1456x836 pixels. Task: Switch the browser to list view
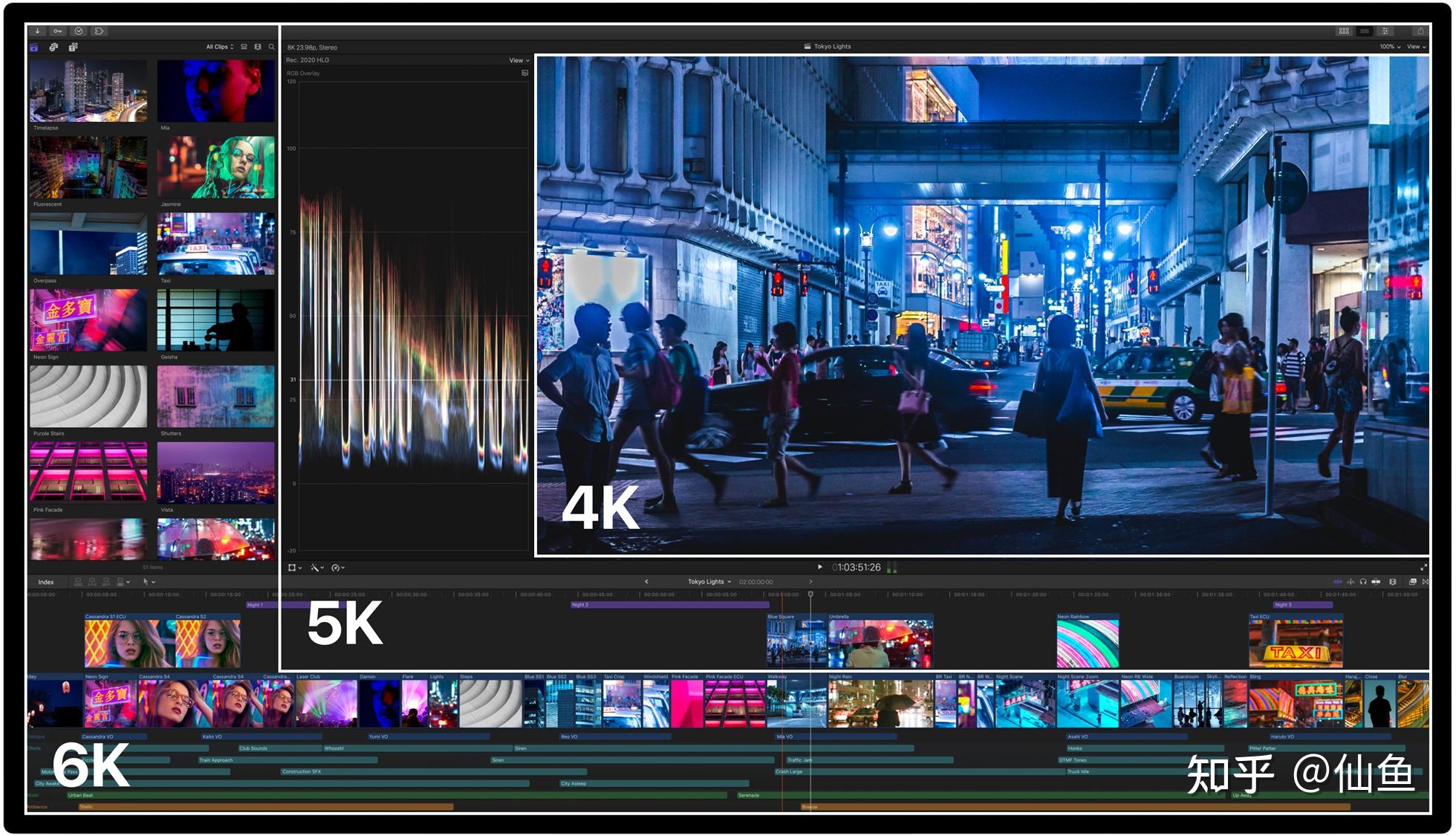point(242,46)
